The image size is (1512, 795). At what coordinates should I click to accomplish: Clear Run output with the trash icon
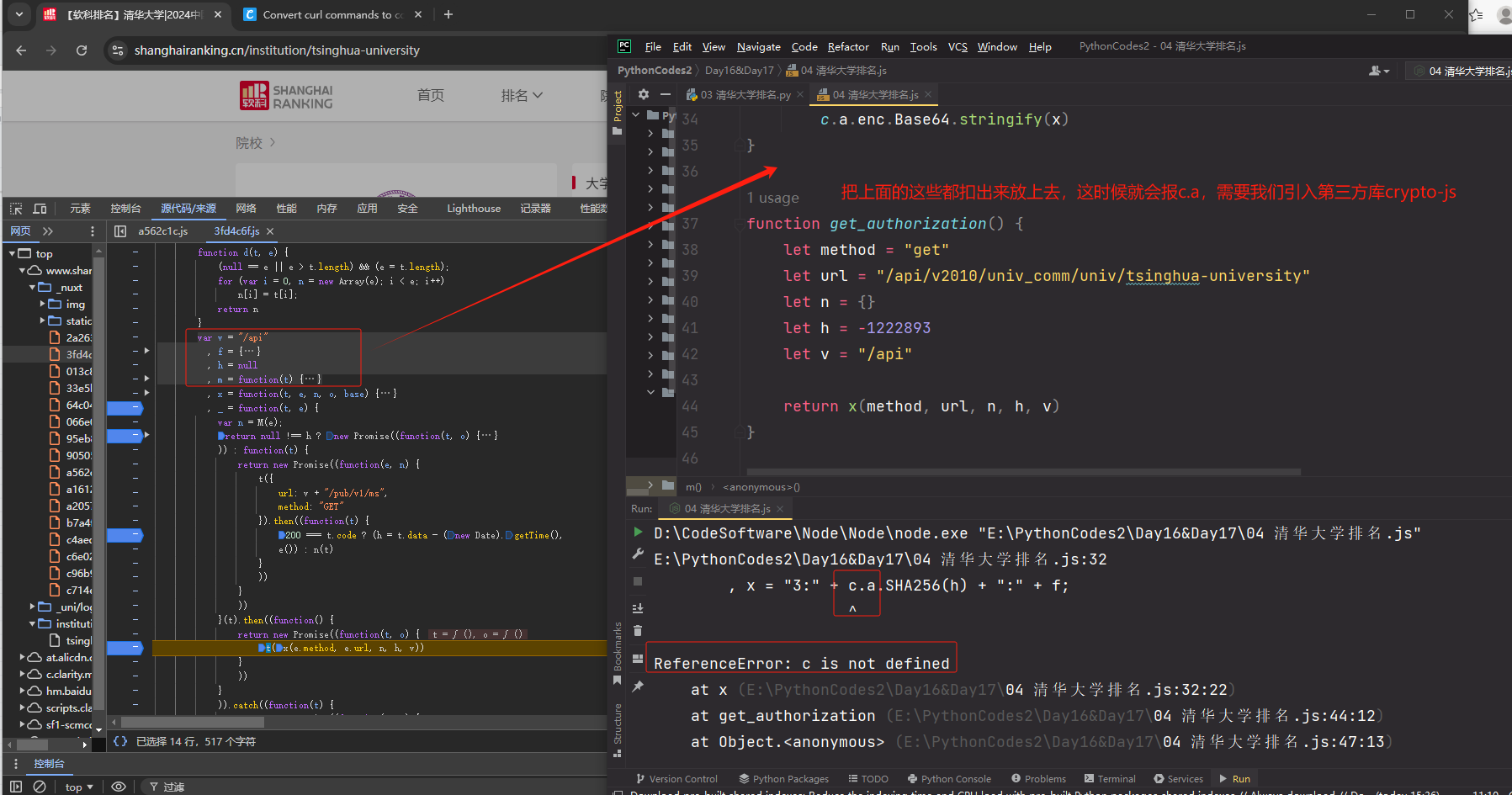pyautogui.click(x=638, y=631)
